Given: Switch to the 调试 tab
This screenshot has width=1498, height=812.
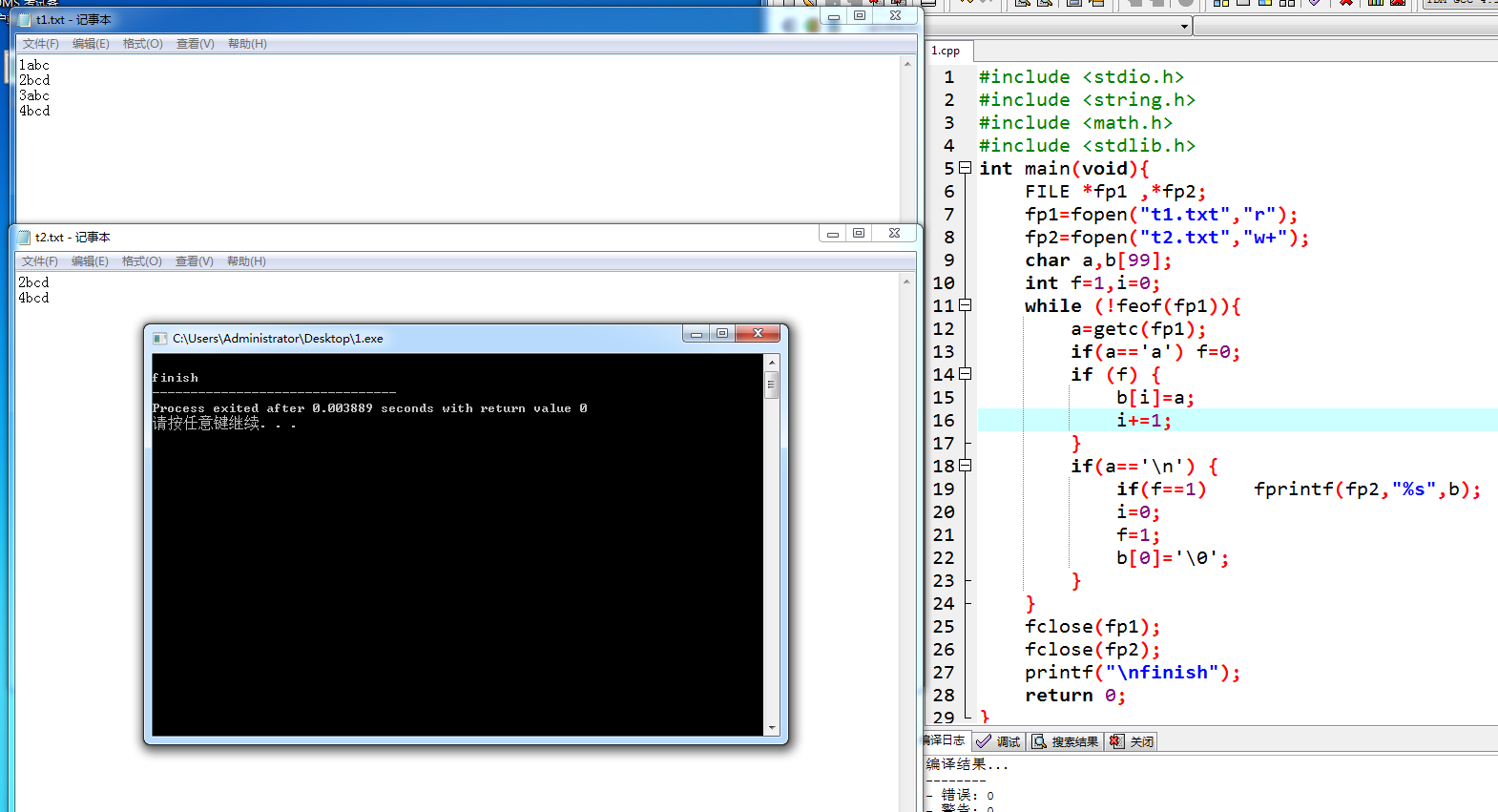Looking at the screenshot, I should point(999,741).
